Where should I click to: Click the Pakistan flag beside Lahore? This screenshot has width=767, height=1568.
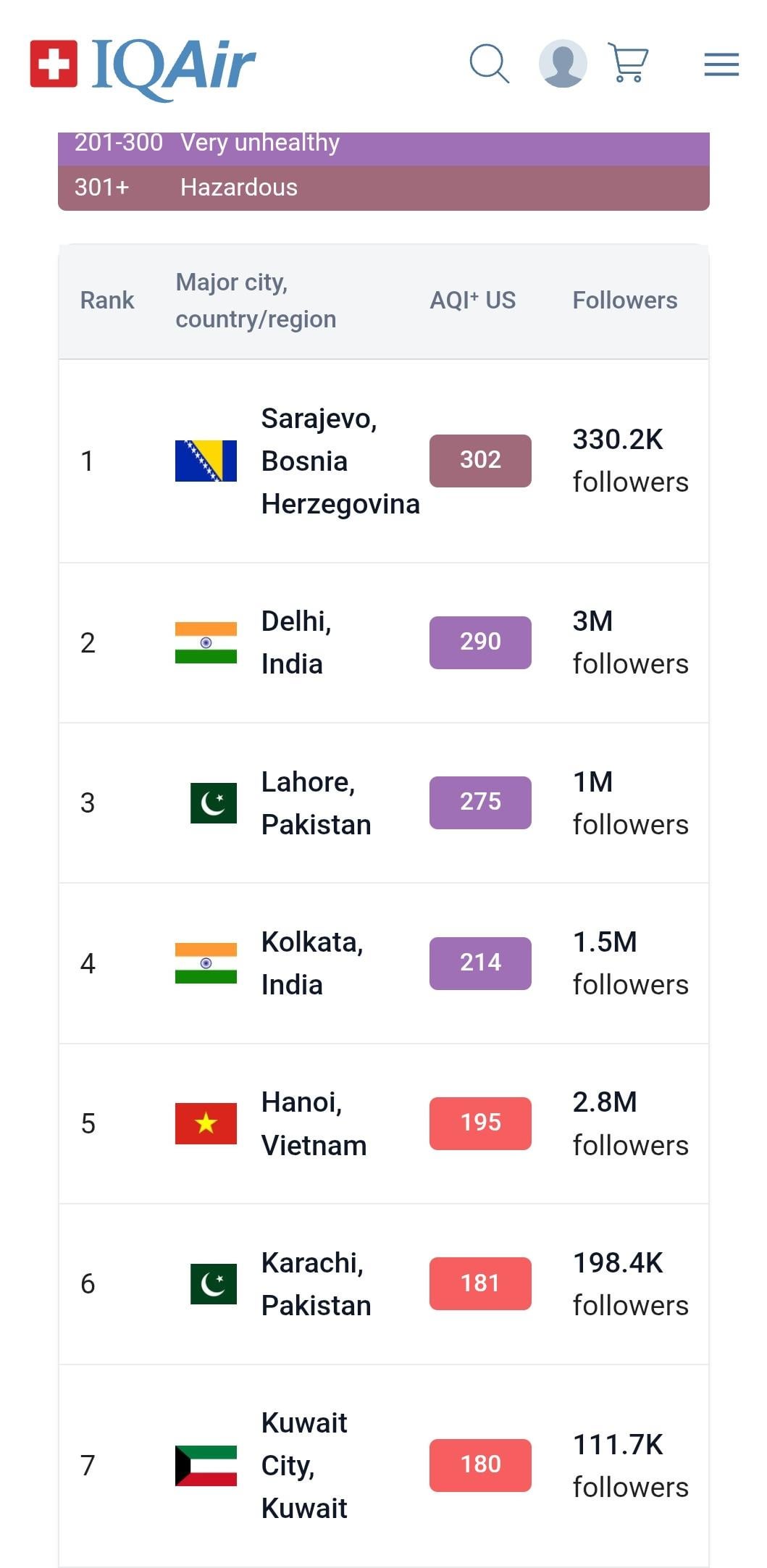(213, 802)
